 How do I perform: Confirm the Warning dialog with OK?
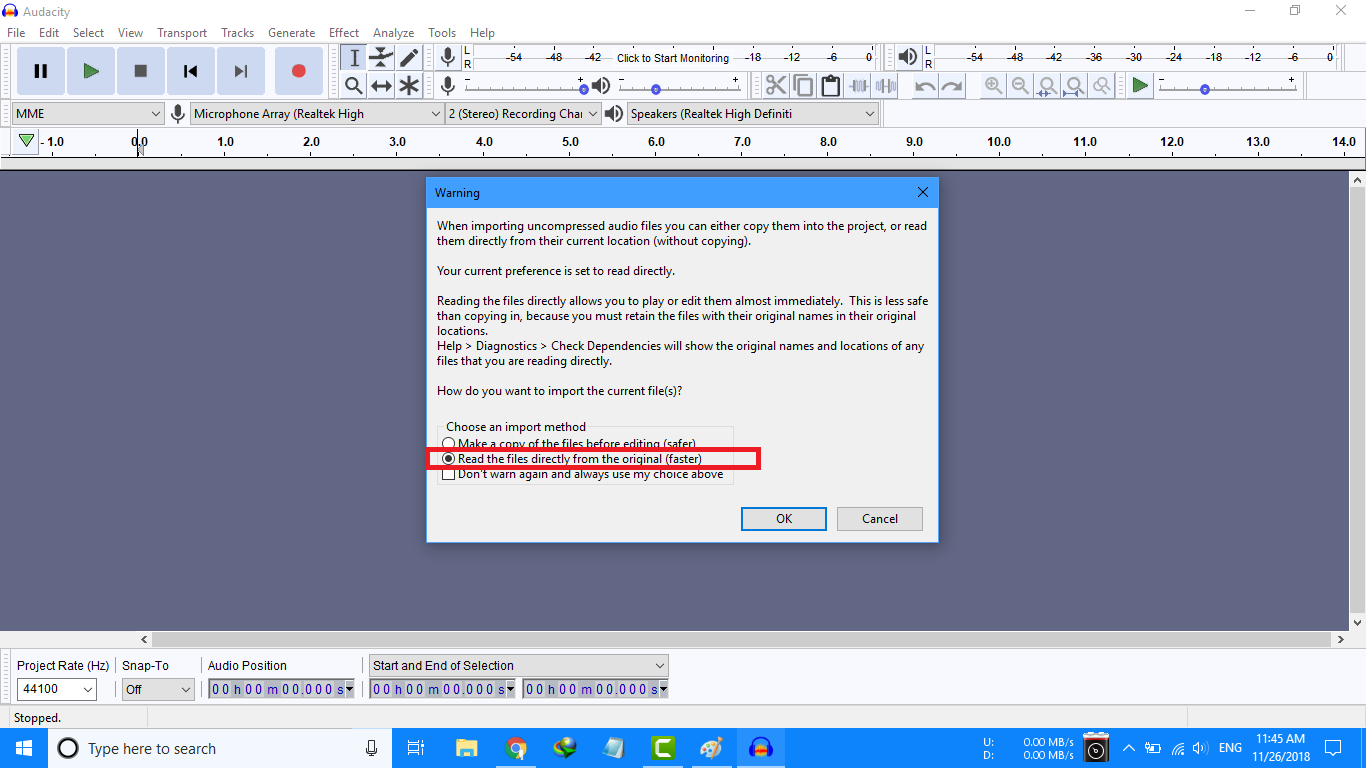pyautogui.click(x=784, y=519)
